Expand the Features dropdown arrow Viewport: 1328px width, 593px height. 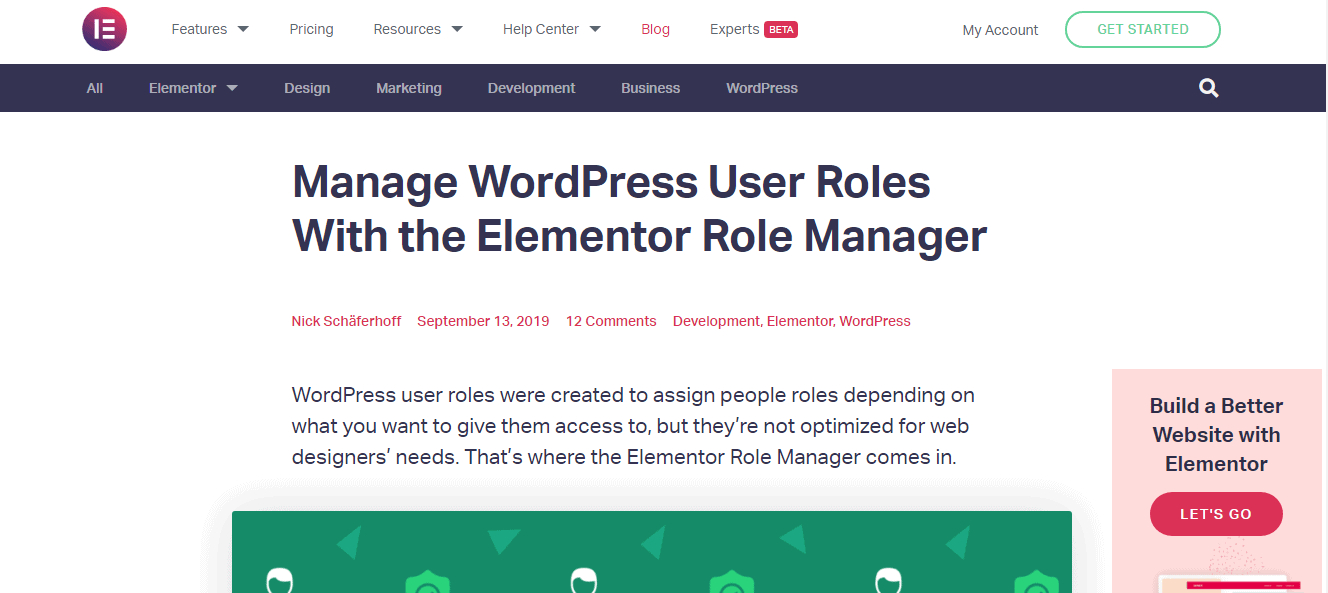point(243,29)
